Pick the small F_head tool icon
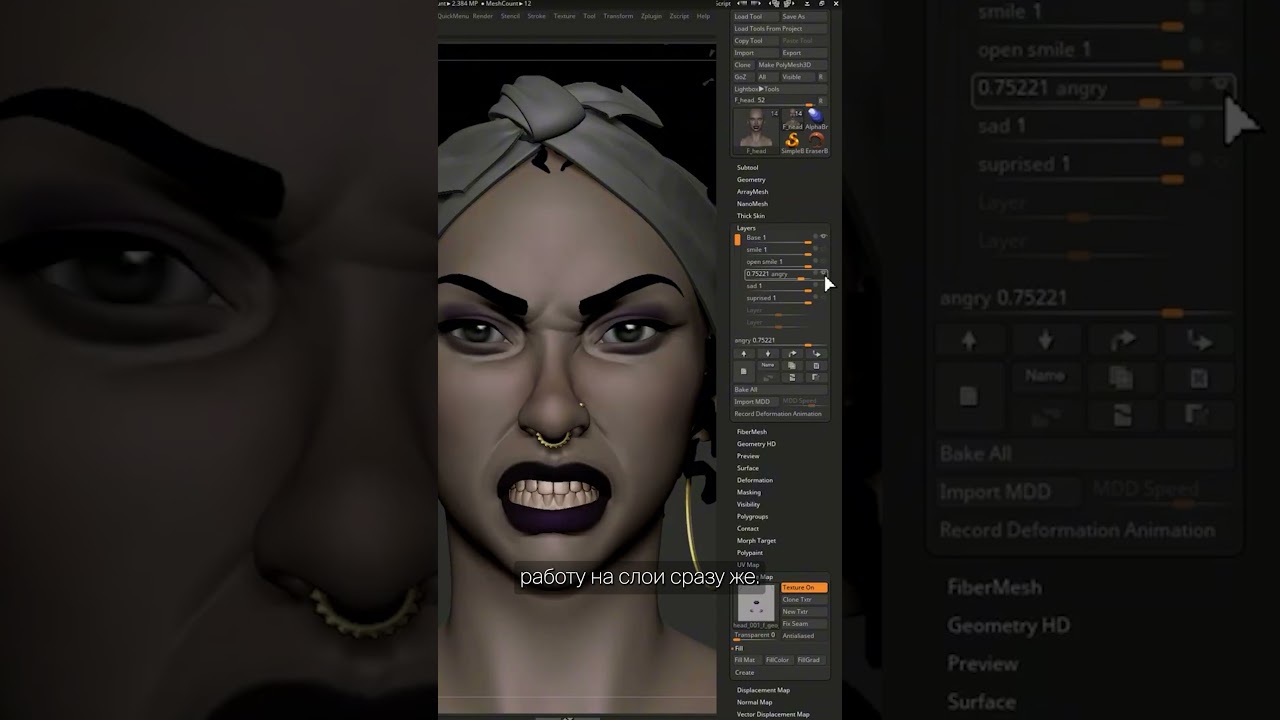 [792, 120]
